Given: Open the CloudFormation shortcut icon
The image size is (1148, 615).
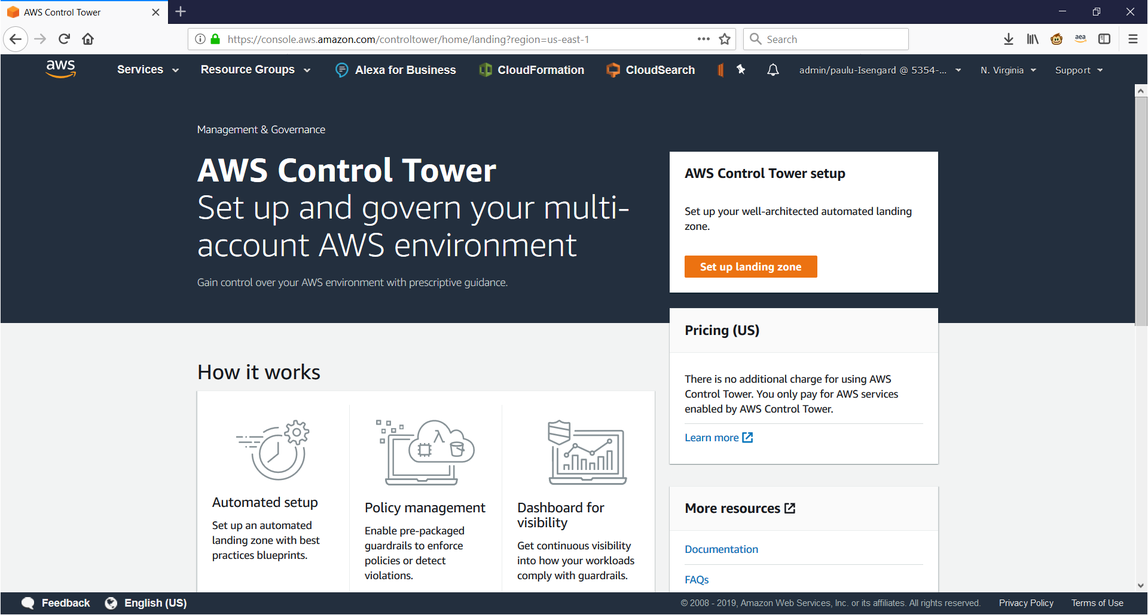Looking at the screenshot, I should tap(485, 70).
